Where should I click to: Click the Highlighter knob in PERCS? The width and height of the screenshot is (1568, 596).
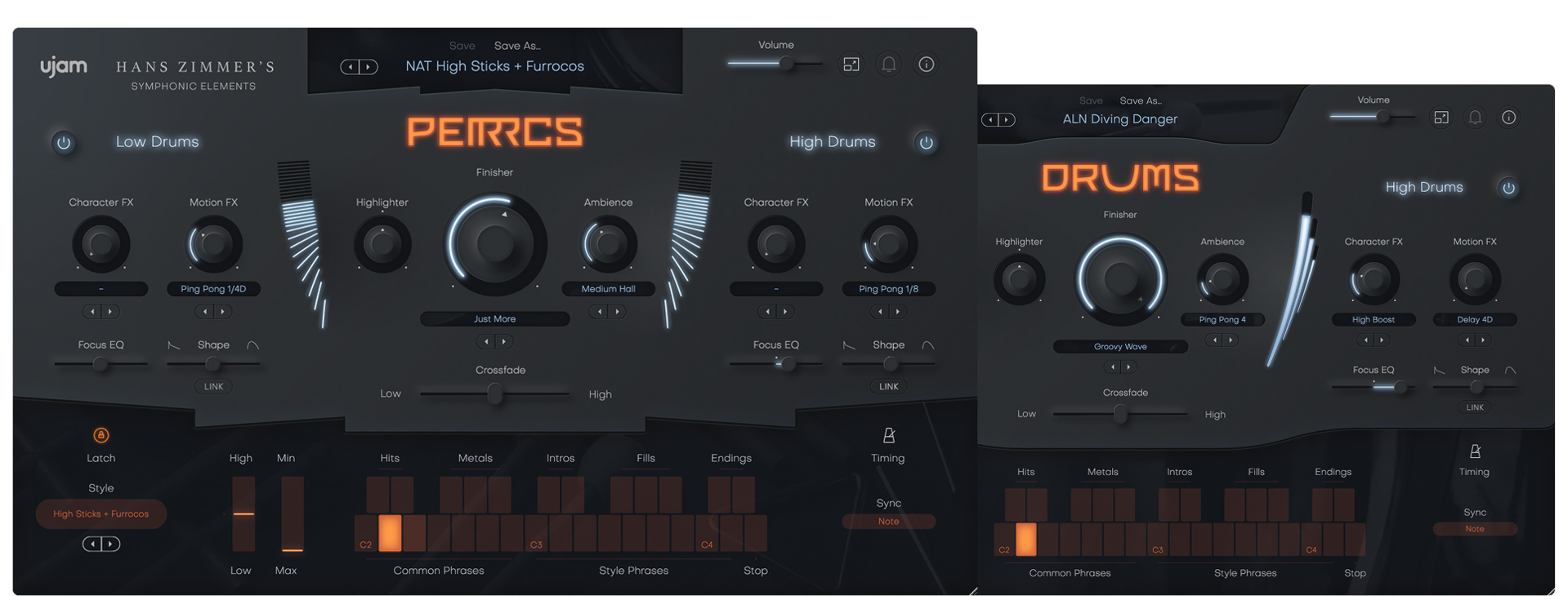click(382, 244)
